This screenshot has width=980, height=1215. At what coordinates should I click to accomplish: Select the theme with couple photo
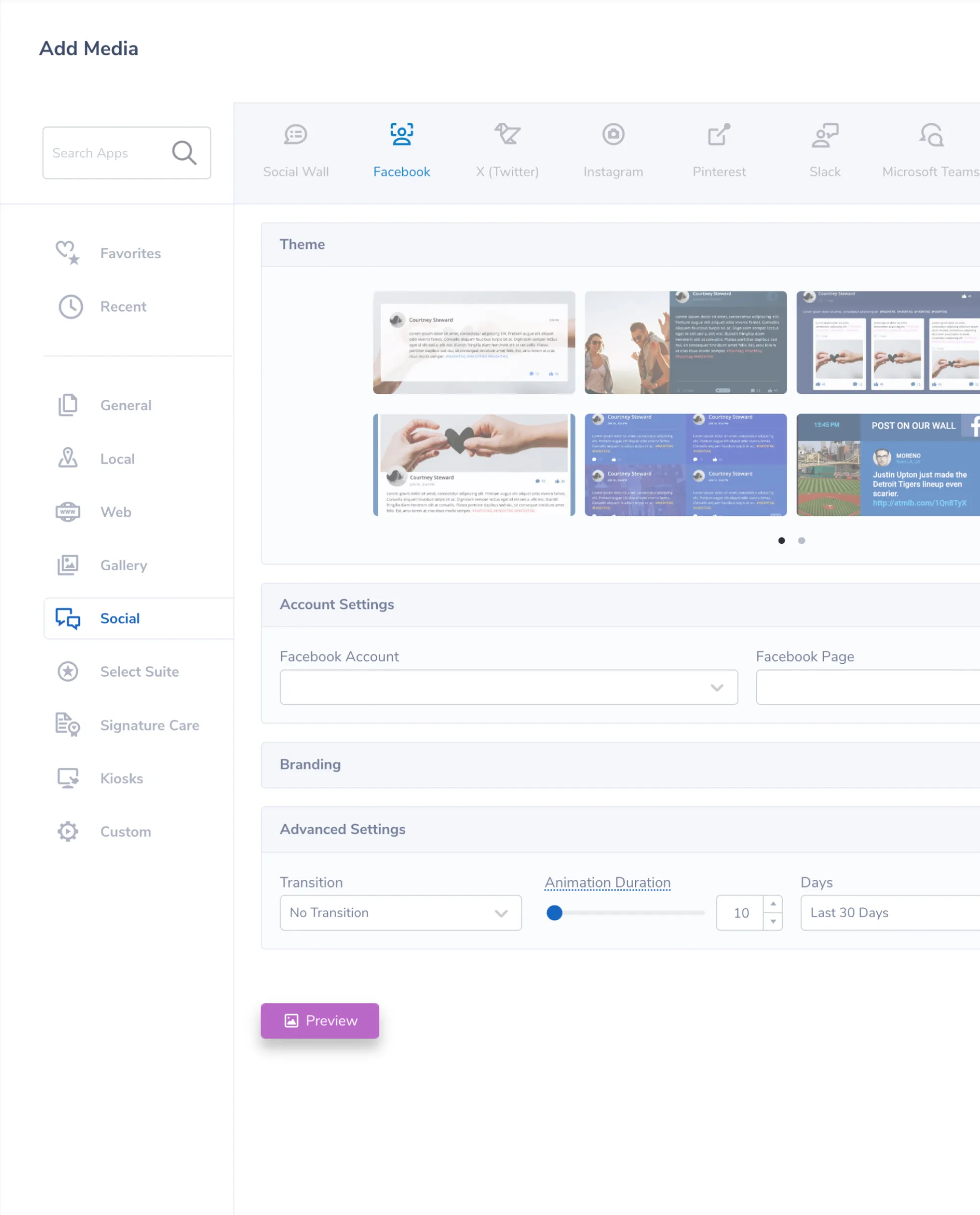(x=686, y=342)
